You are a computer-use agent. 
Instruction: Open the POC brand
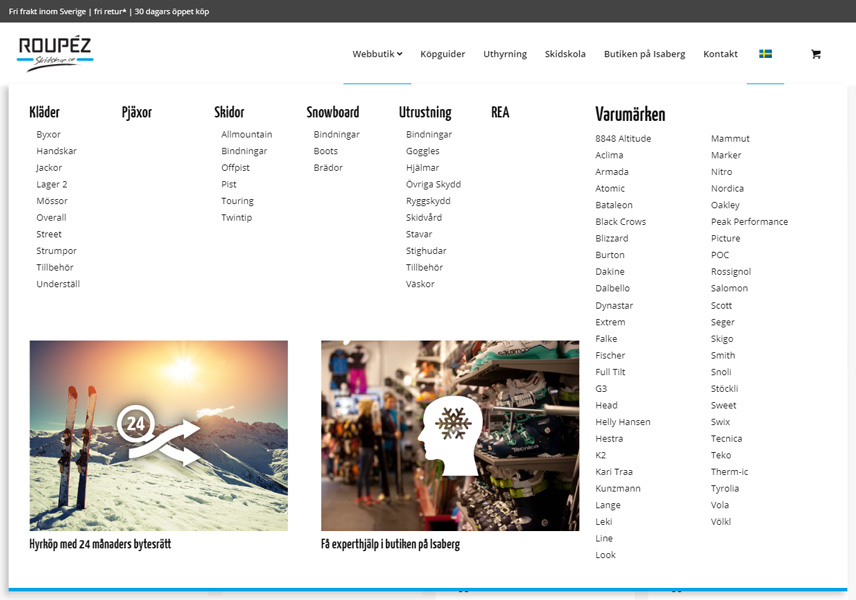720,255
